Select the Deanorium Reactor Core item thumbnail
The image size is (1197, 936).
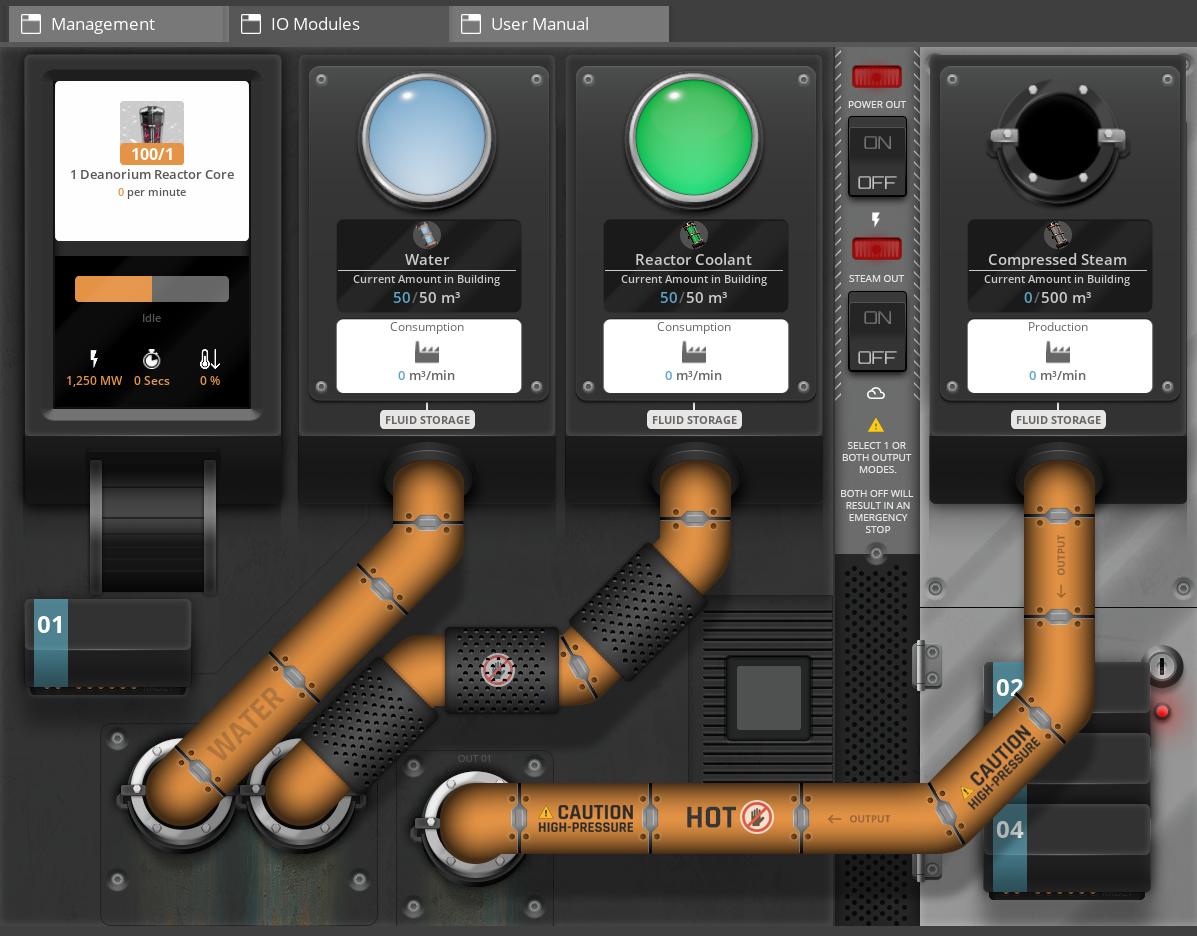coord(152,123)
